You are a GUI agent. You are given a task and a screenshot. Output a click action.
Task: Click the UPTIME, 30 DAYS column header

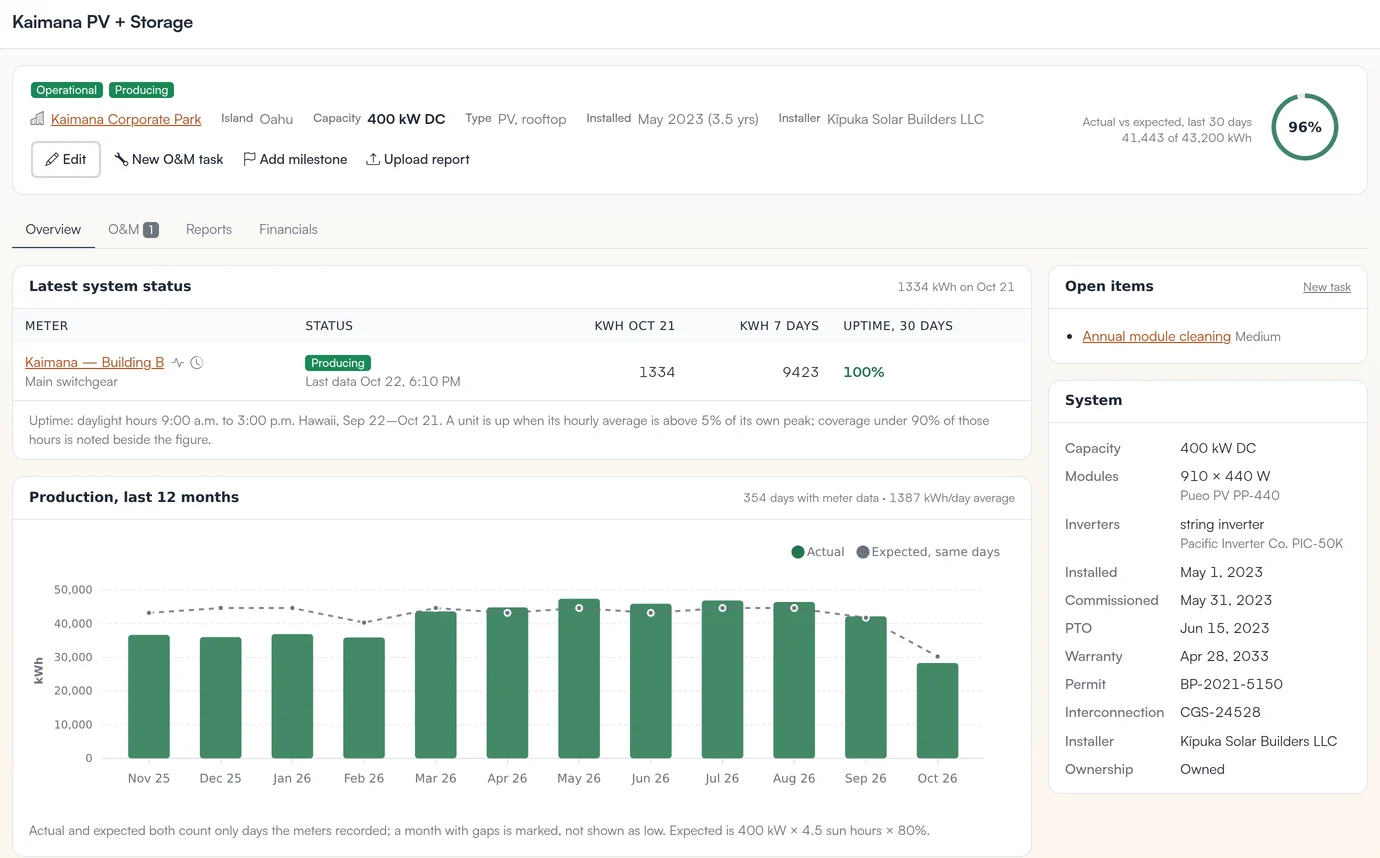coord(898,326)
